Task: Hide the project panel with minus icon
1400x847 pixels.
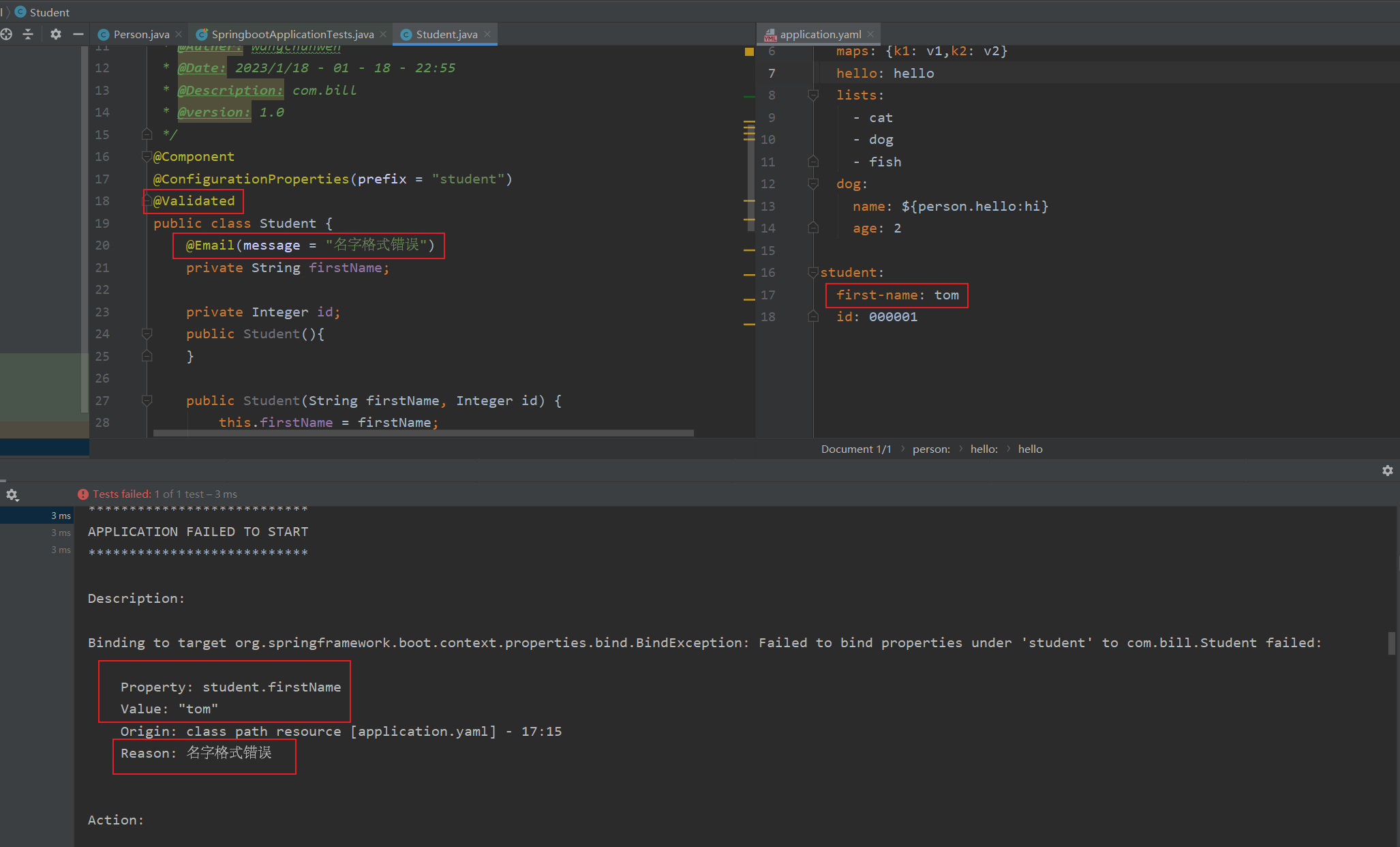Action: [x=78, y=34]
